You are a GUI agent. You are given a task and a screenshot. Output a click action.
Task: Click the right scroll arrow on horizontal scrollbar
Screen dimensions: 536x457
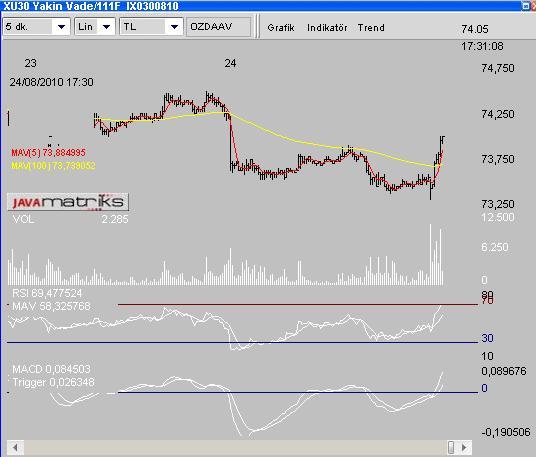click(x=464, y=447)
